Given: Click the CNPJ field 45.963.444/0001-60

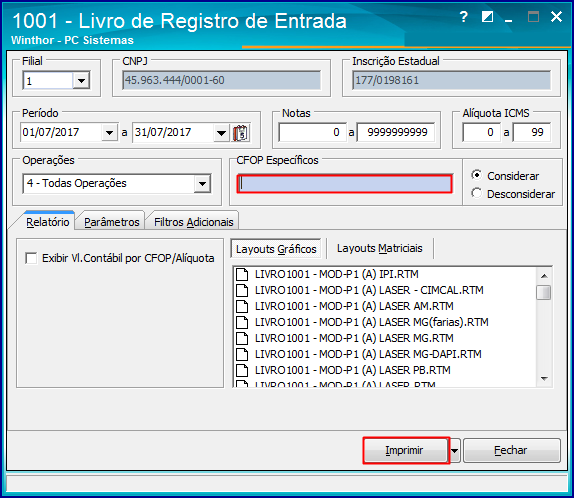Looking at the screenshot, I should tap(221, 80).
